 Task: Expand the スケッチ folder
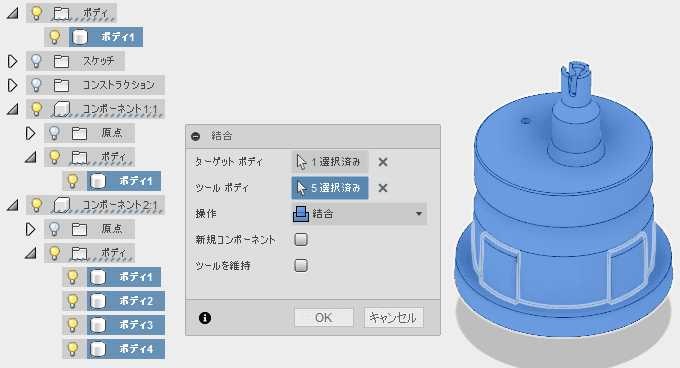point(13,61)
